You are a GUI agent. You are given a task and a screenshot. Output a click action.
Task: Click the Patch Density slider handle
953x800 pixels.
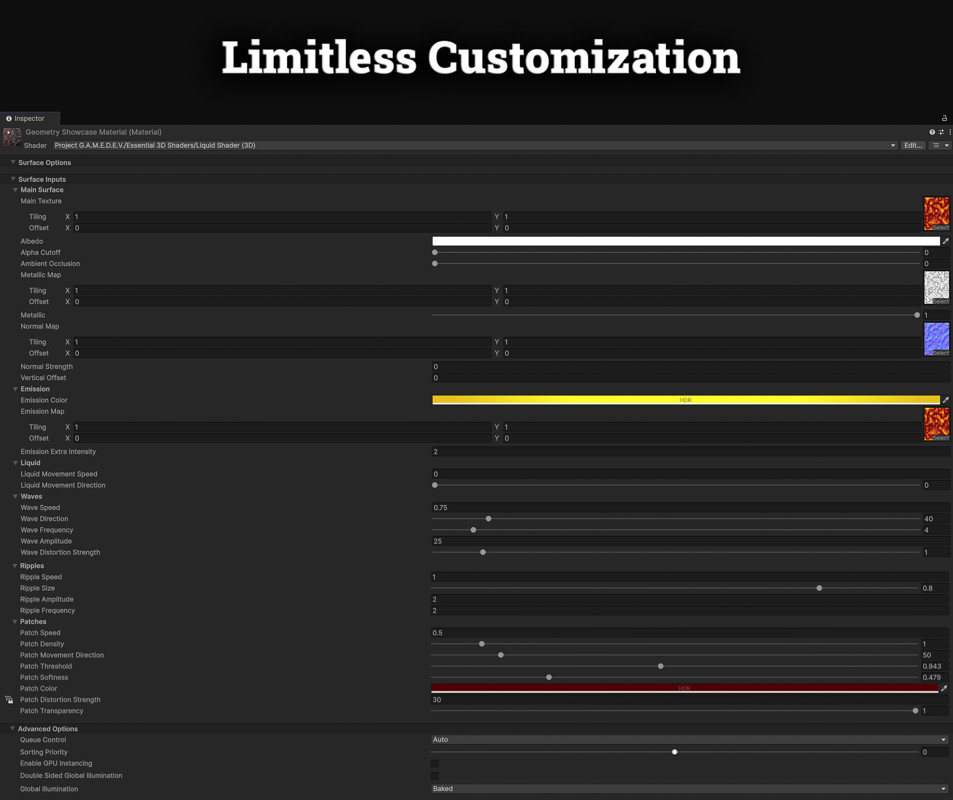[481, 644]
